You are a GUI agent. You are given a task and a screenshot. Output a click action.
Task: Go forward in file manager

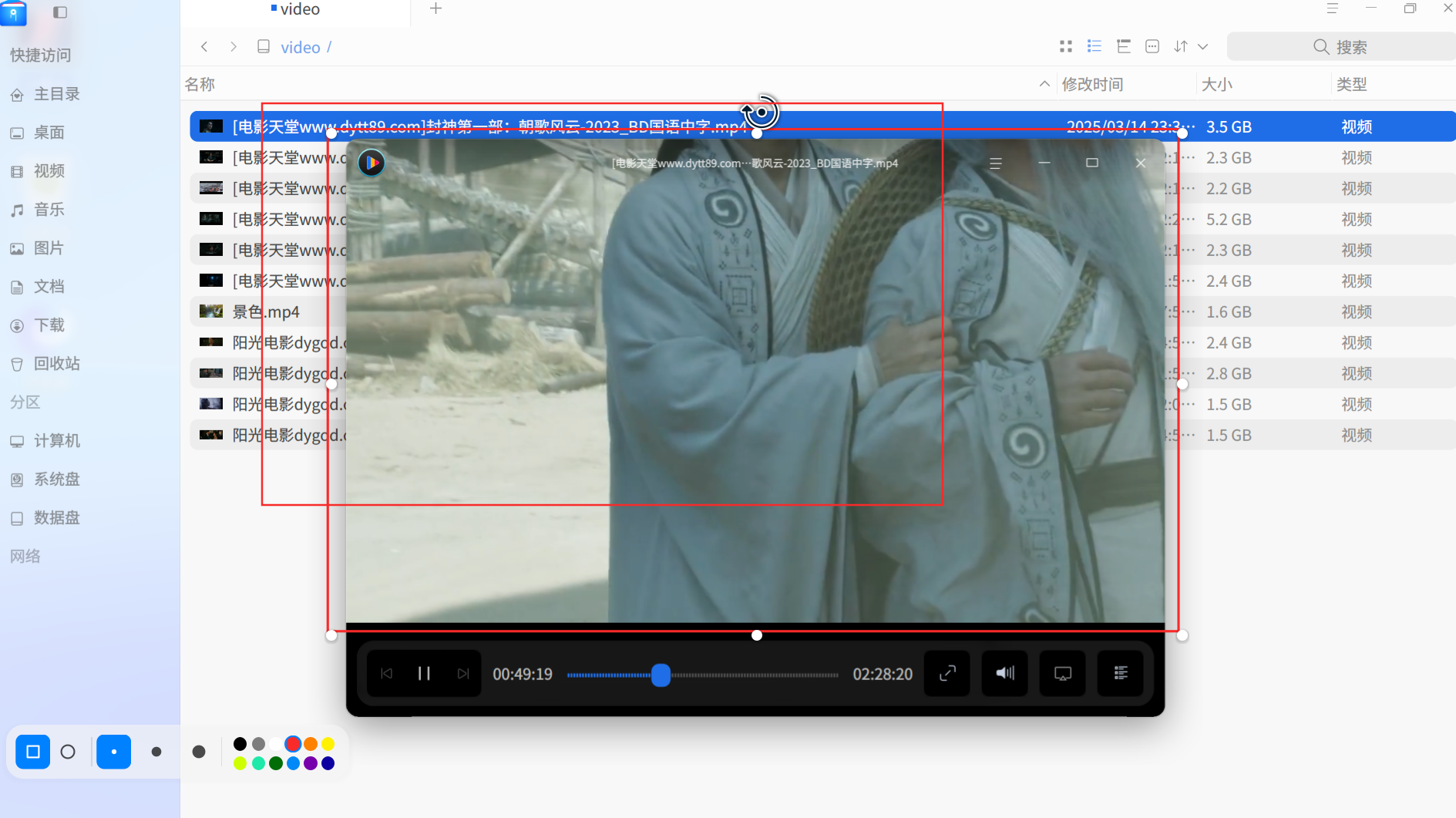coord(234,47)
